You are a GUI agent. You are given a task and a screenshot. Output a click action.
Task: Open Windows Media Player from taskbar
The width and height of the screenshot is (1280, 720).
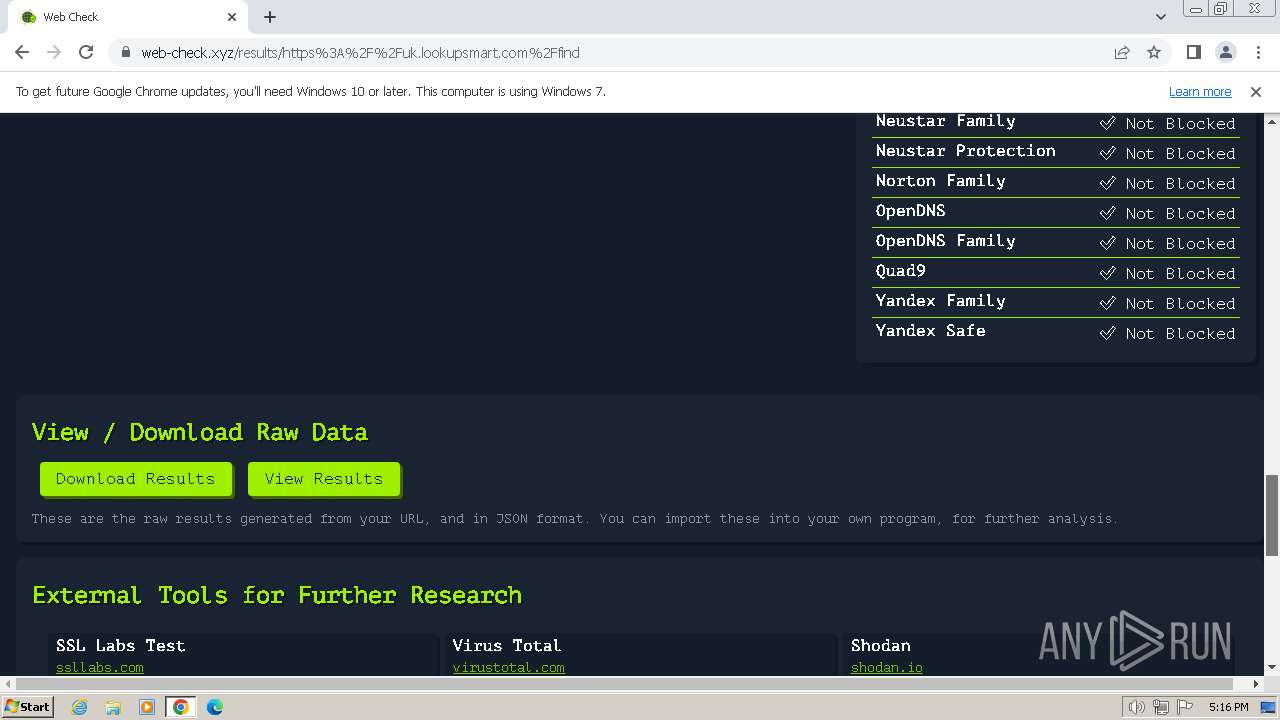[147, 707]
